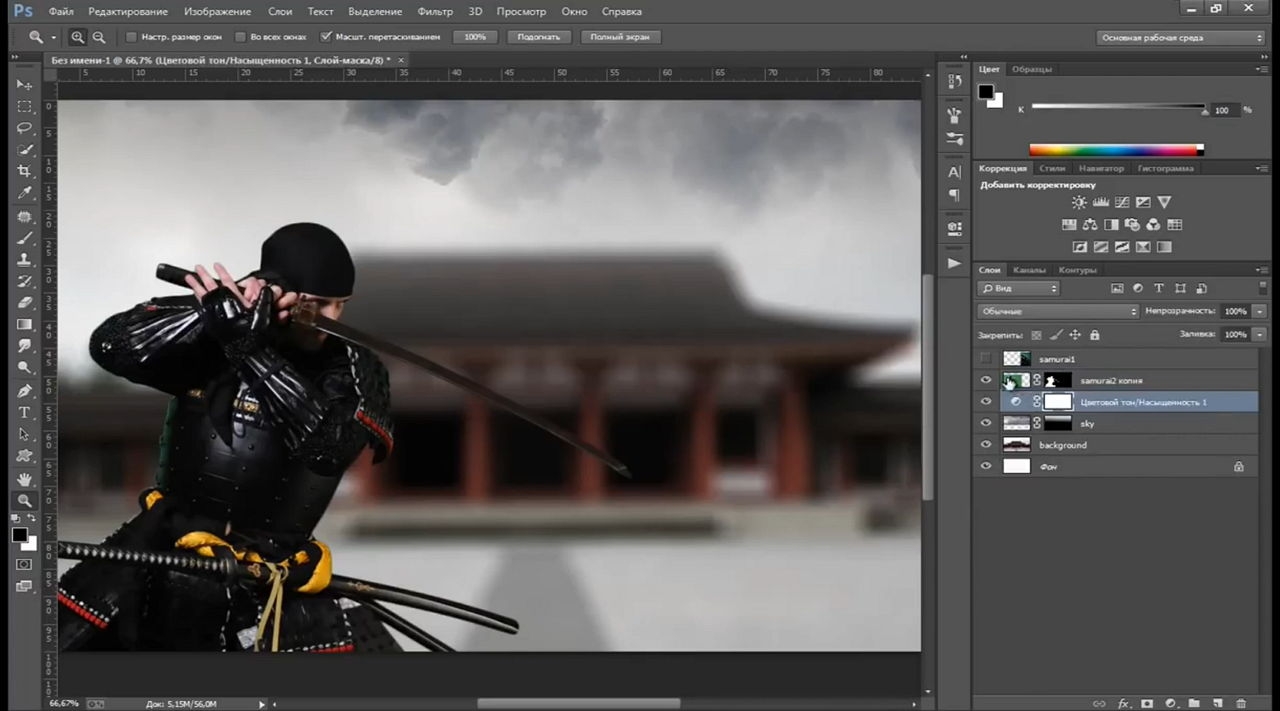Add a Brightness/Contrast adjustment
This screenshot has width=1280, height=711.
pyautogui.click(x=1079, y=203)
